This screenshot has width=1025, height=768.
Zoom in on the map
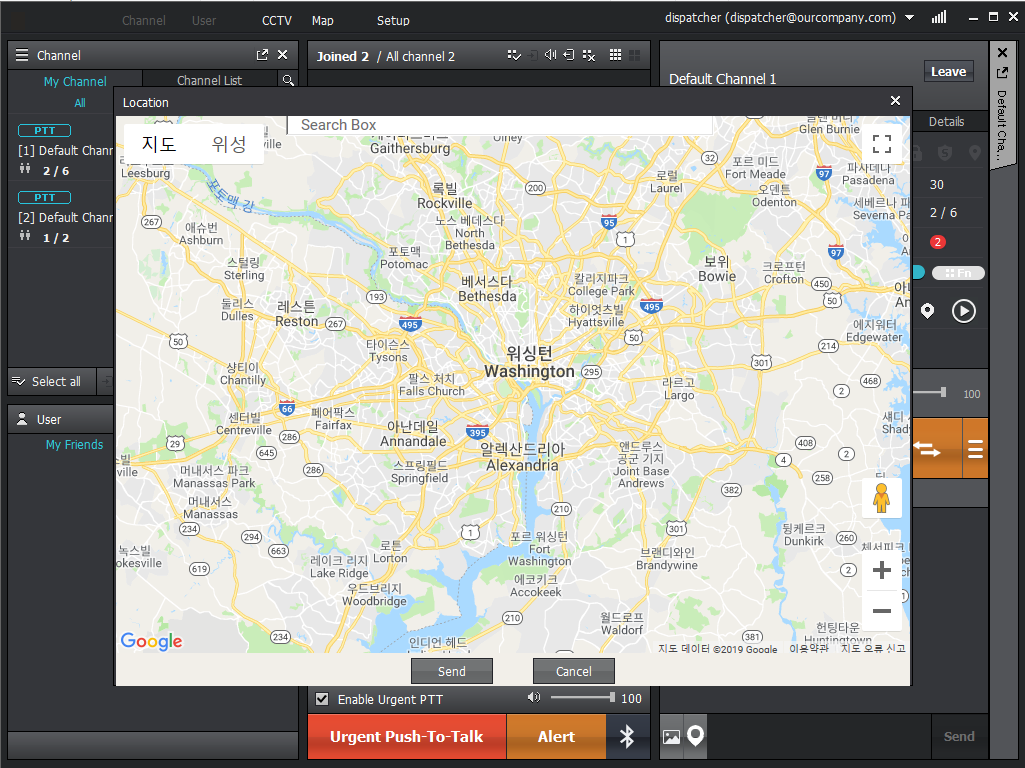coord(881,571)
